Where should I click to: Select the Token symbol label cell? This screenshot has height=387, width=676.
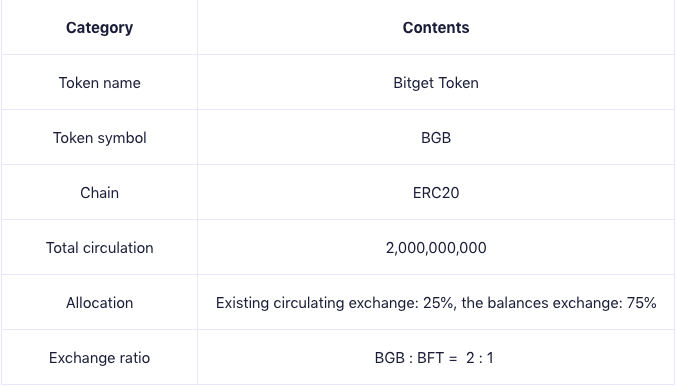99,137
